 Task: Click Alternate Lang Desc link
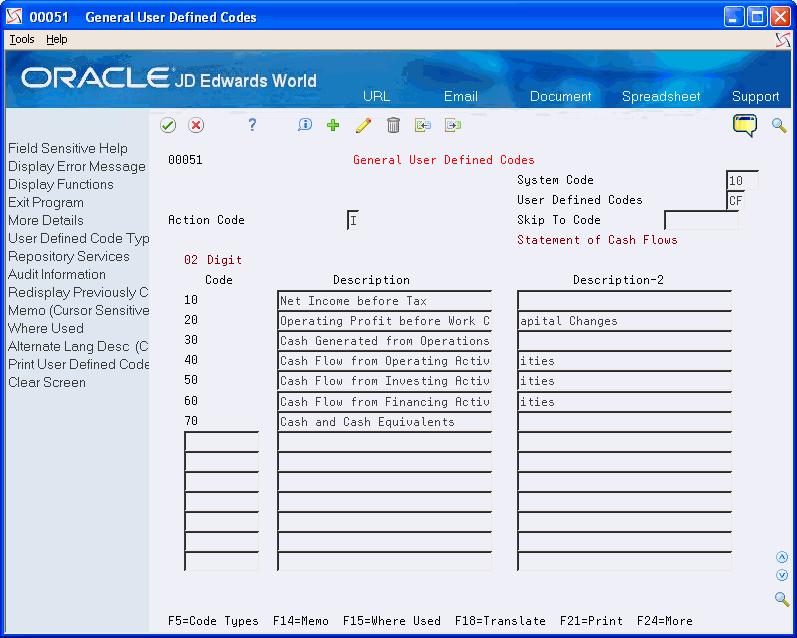click(x=78, y=346)
